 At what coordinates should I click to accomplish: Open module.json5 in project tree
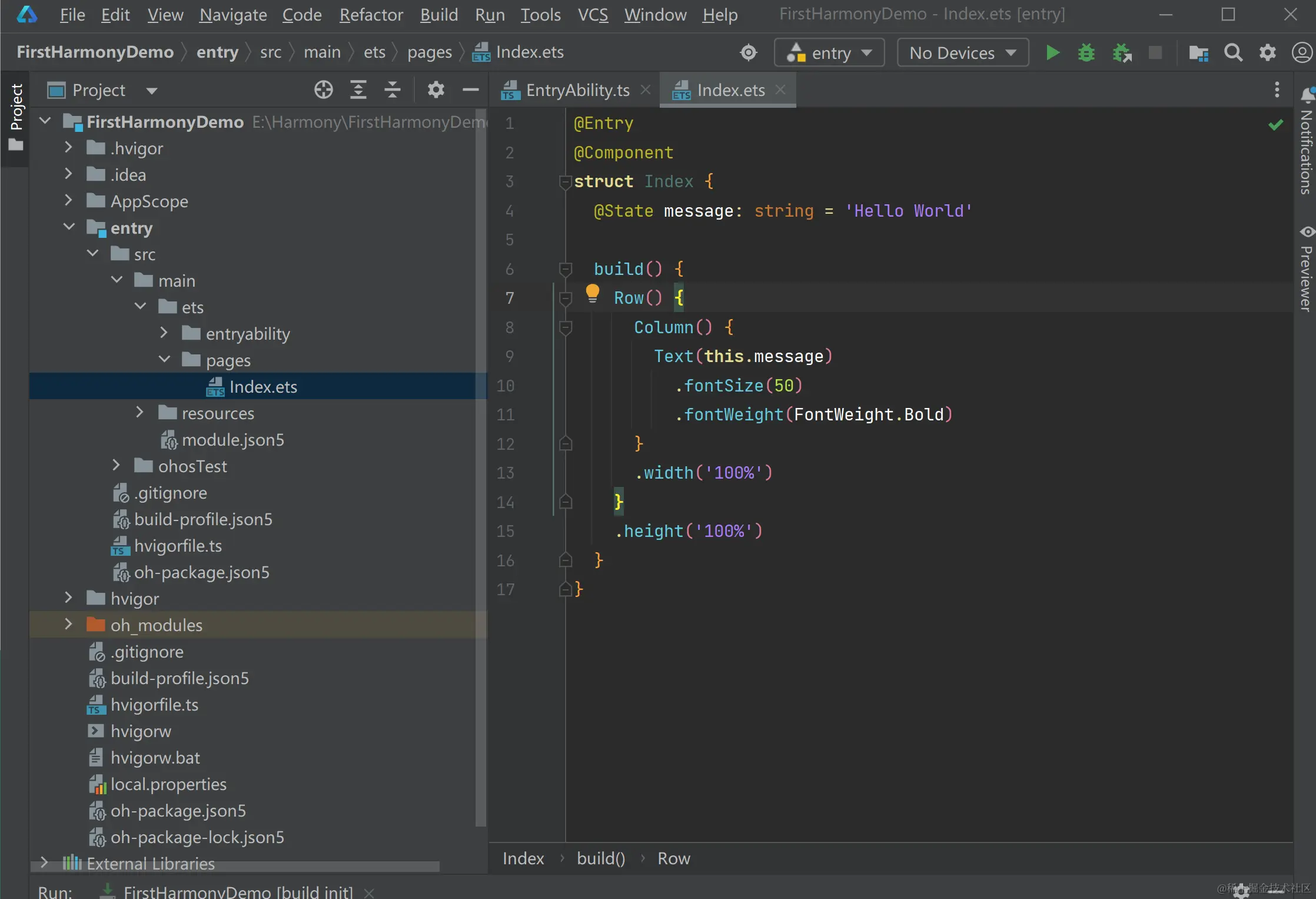pos(232,440)
